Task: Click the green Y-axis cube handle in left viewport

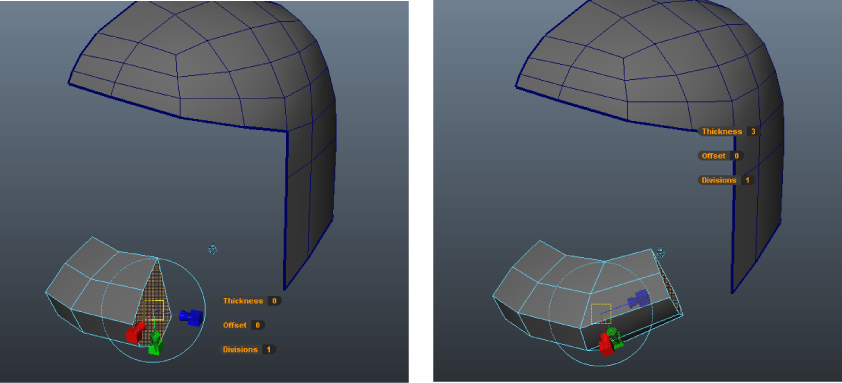Action: [155, 344]
